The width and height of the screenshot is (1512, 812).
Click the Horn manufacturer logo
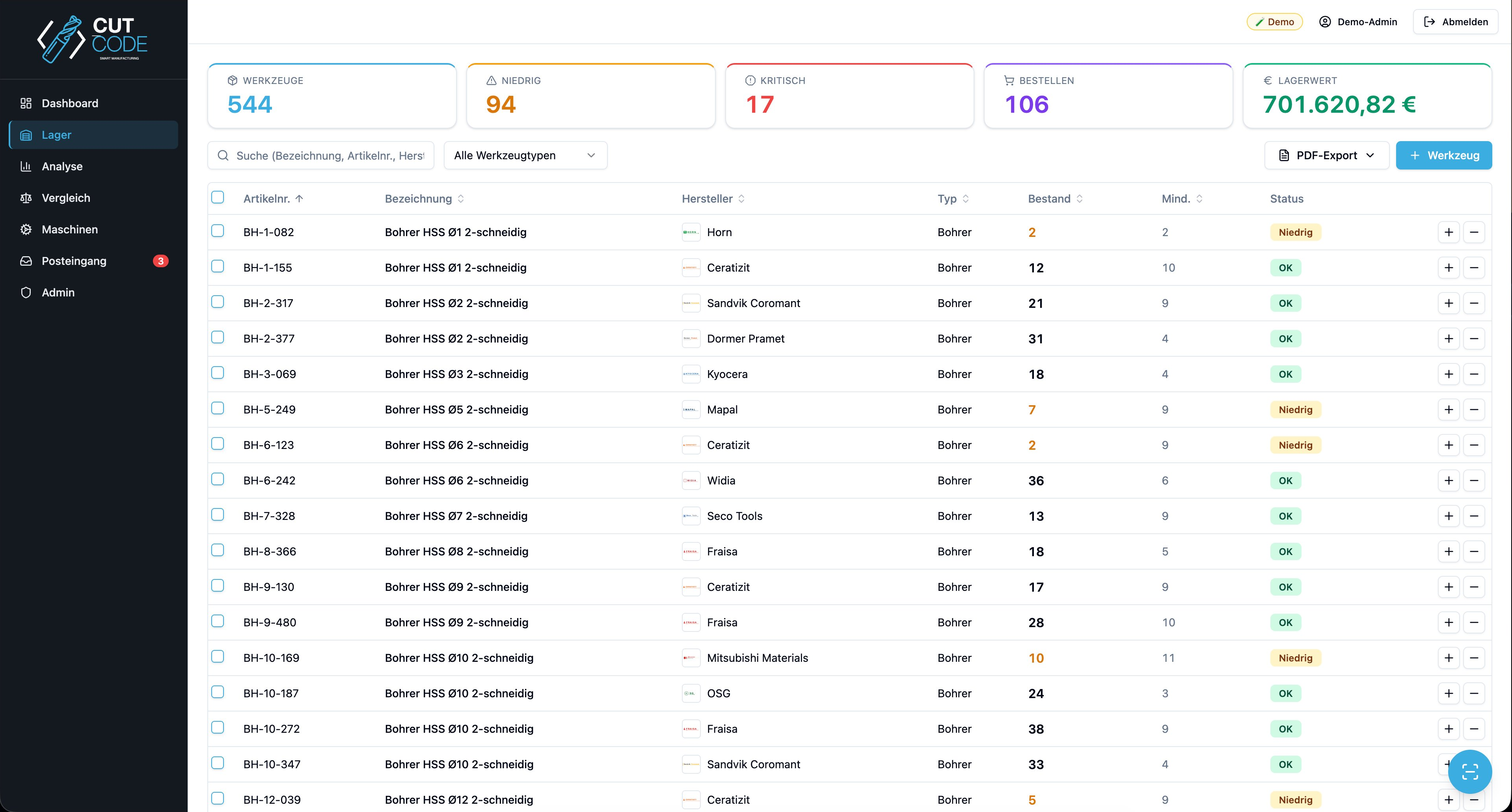coord(691,232)
